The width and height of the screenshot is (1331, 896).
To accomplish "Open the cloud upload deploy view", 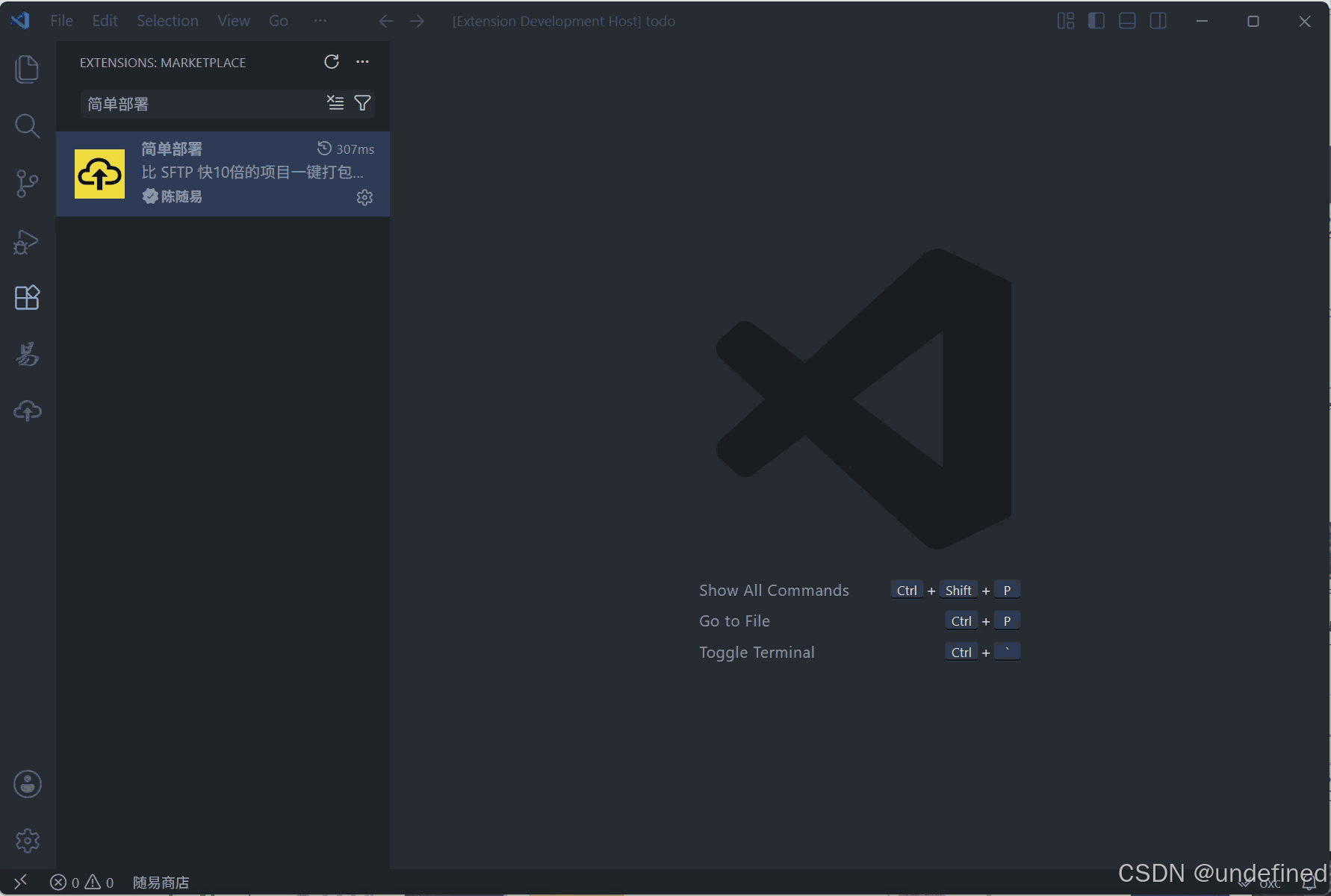I will [x=27, y=411].
